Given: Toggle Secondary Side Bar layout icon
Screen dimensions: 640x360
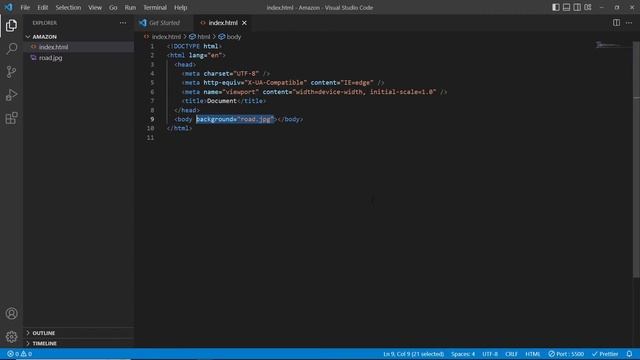Looking at the screenshot, I should coord(577,7).
